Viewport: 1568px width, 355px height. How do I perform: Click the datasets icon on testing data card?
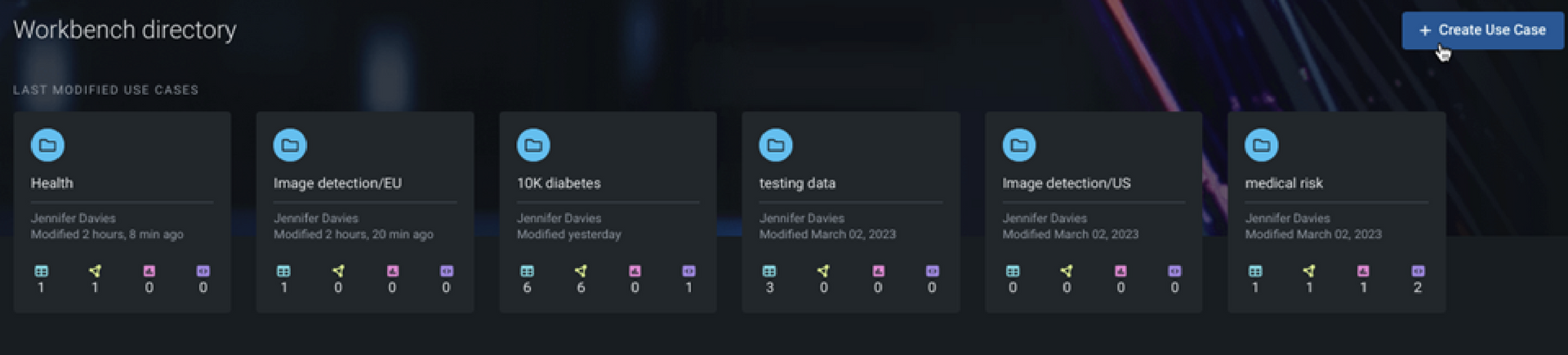tap(769, 271)
